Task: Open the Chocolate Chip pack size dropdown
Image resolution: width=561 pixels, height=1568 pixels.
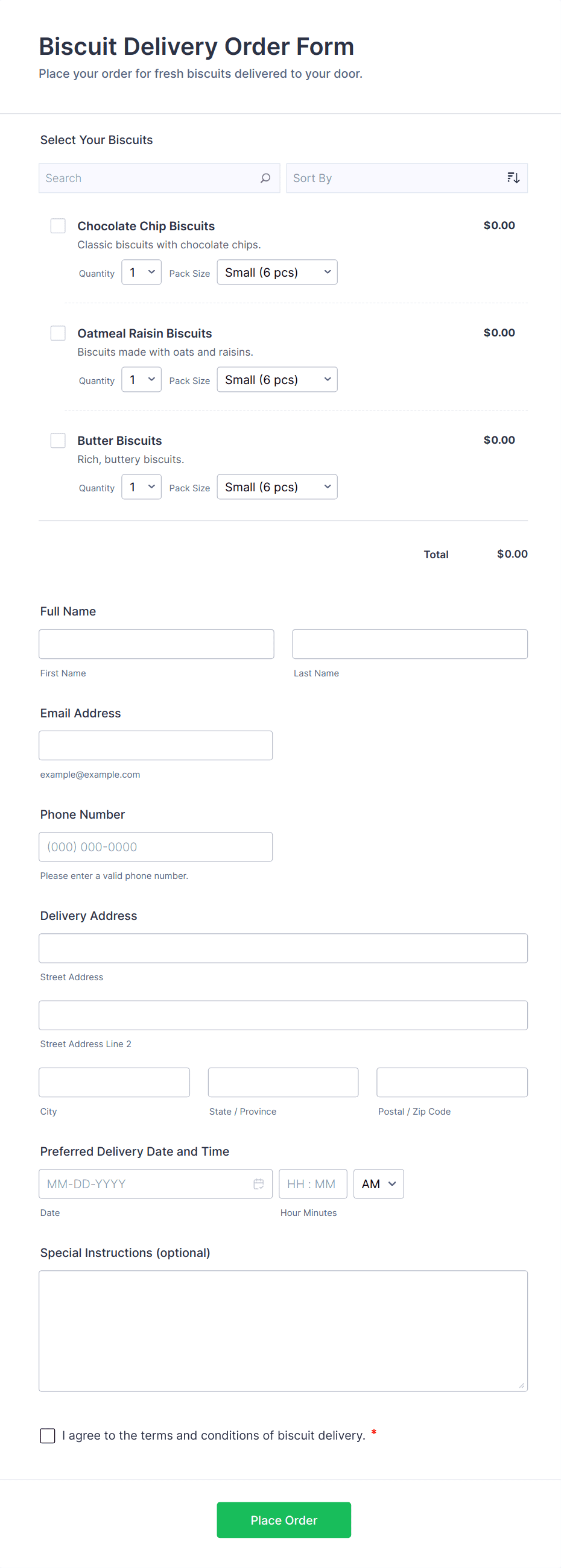Action: (277, 272)
